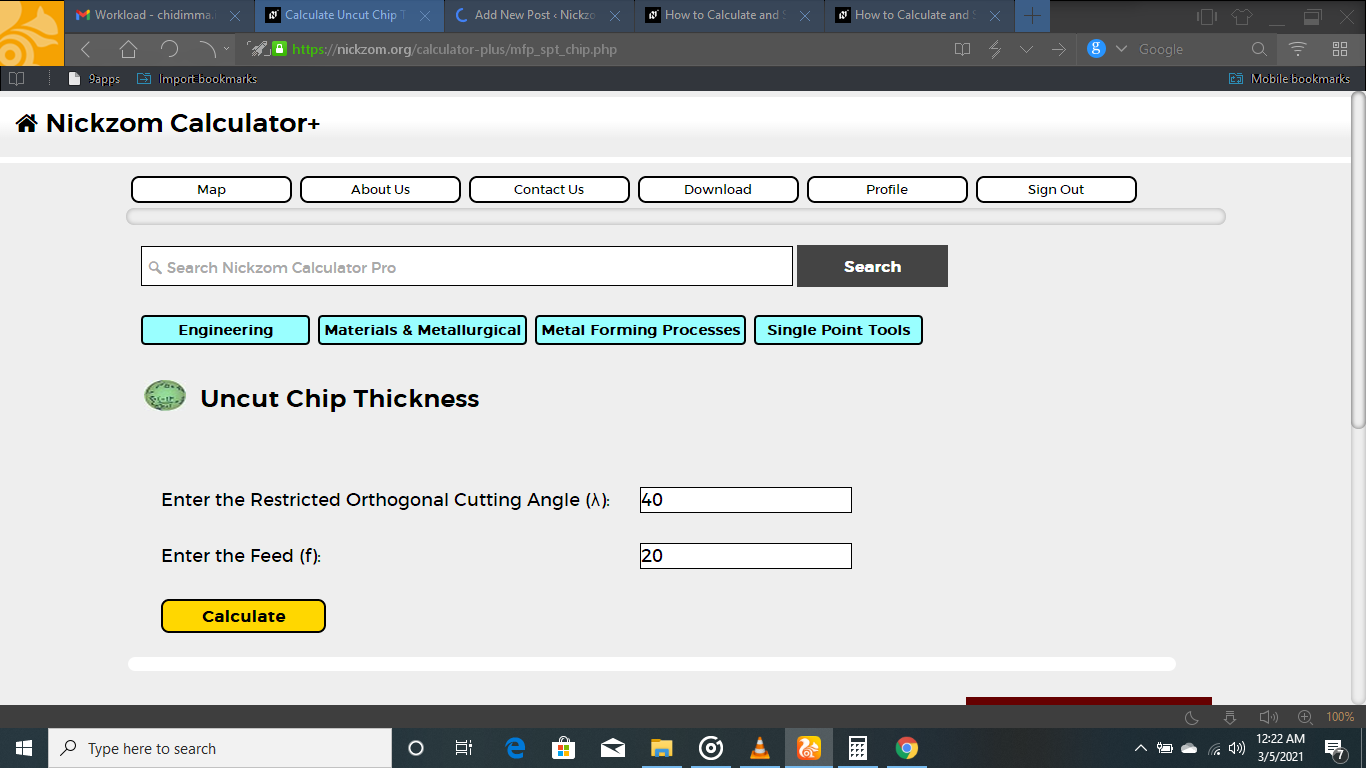Click the phone/tablet icon in title bar
This screenshot has height=768, width=1366.
(1207, 16)
